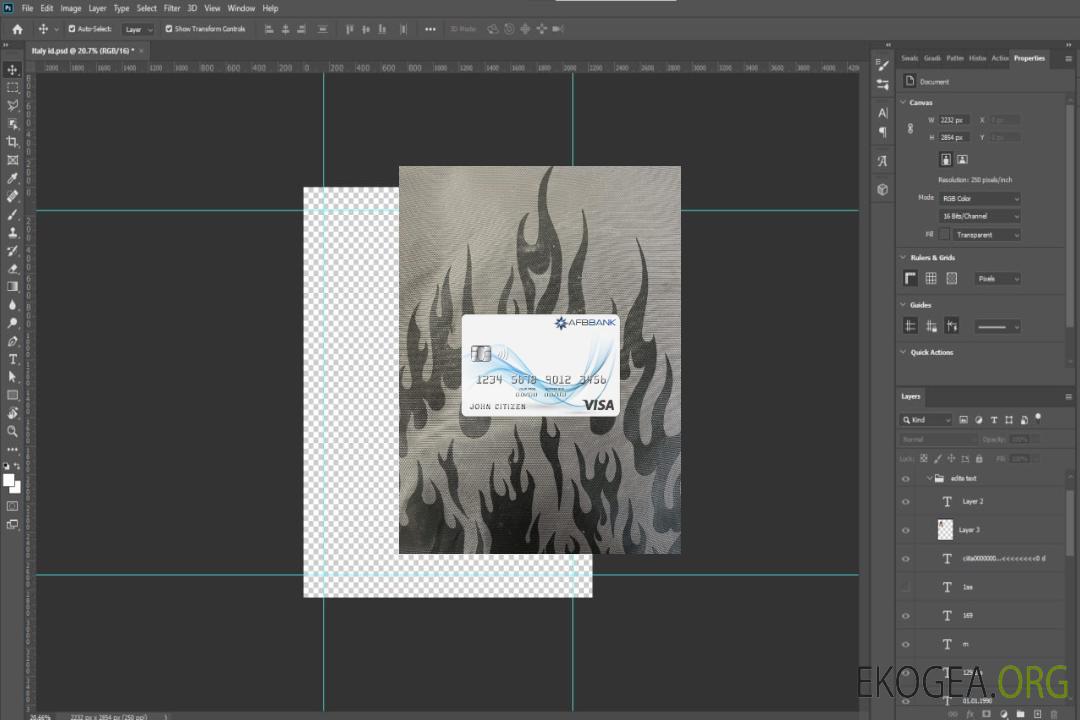1080x720 pixels.
Task: Collapse the edite text layer group
Action: [x=928, y=479]
